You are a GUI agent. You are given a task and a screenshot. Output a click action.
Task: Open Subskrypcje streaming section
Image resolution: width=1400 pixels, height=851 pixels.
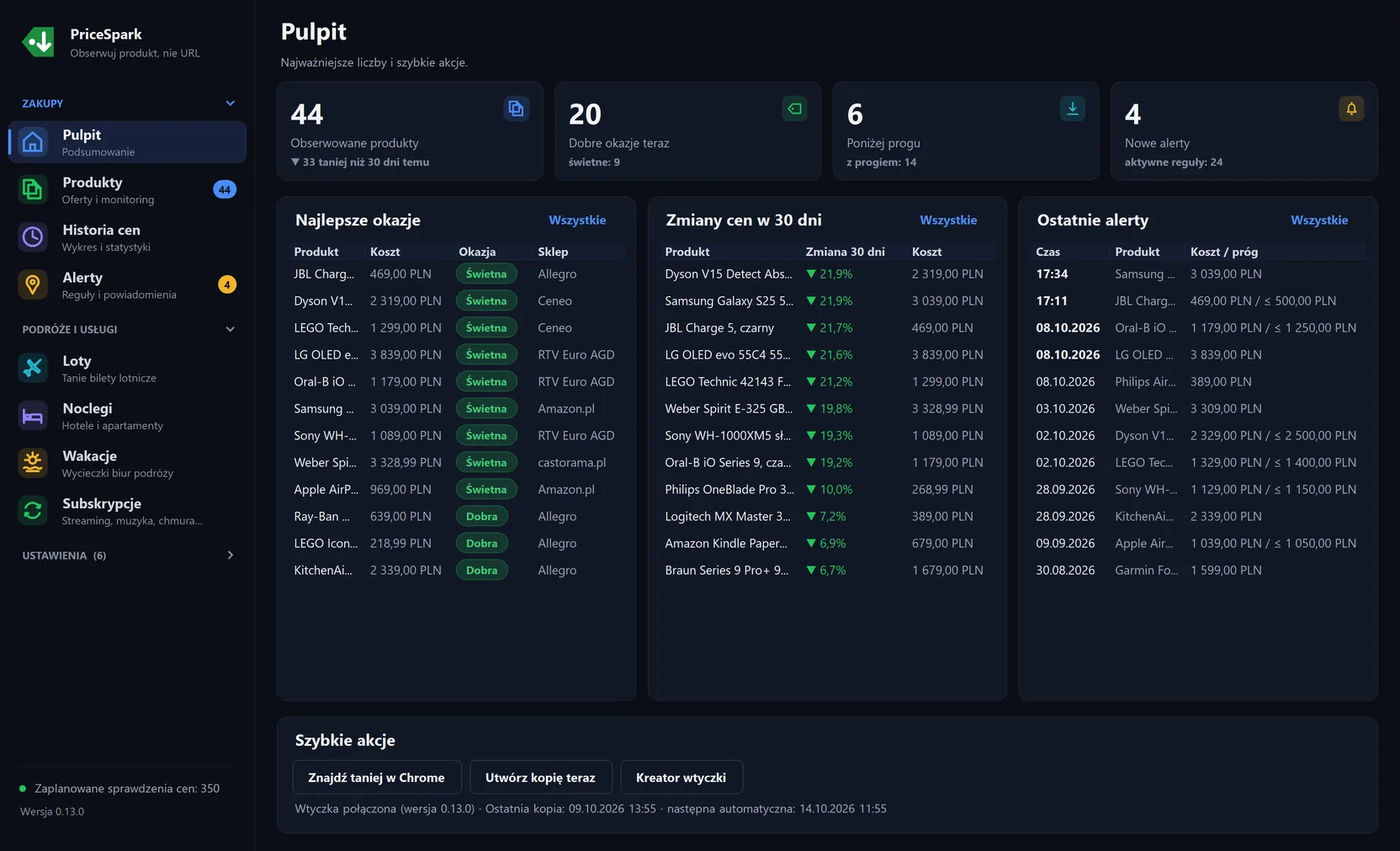(x=128, y=511)
